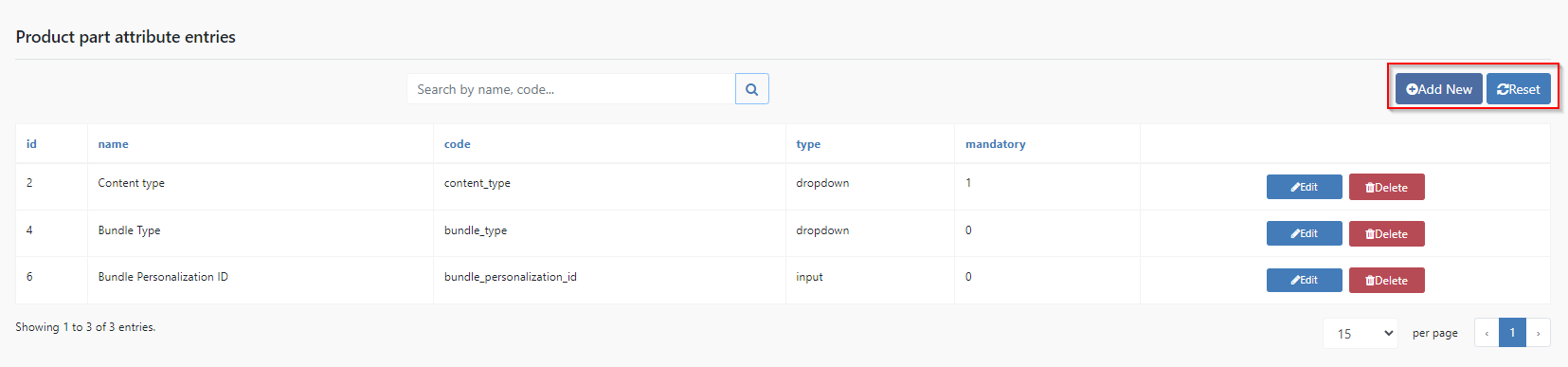Click the search magnifier icon button
The width and height of the screenshot is (1568, 367).
pos(751,89)
